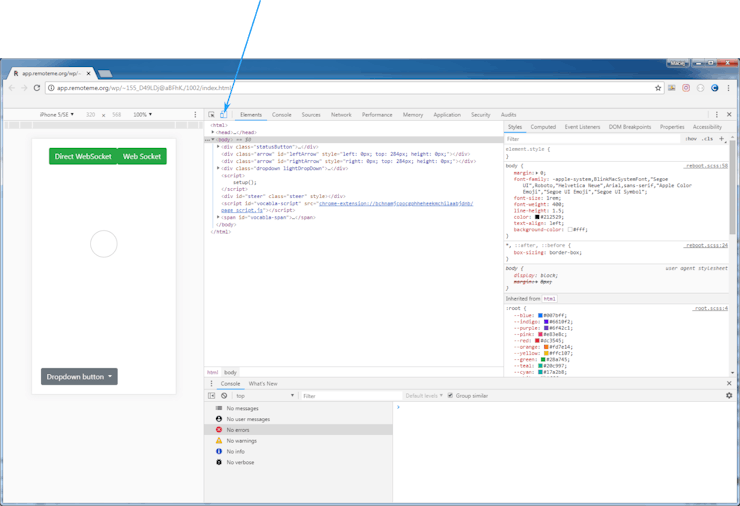The width and height of the screenshot is (740, 506).
Task: Clear the console with the ban icon
Action: pyautogui.click(x=224, y=396)
